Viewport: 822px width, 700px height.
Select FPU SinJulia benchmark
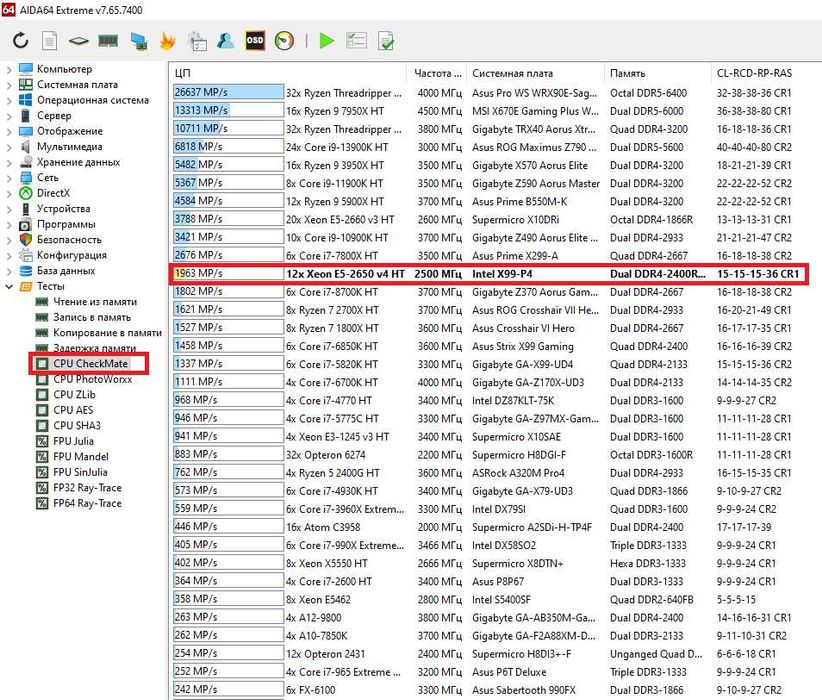(80, 472)
